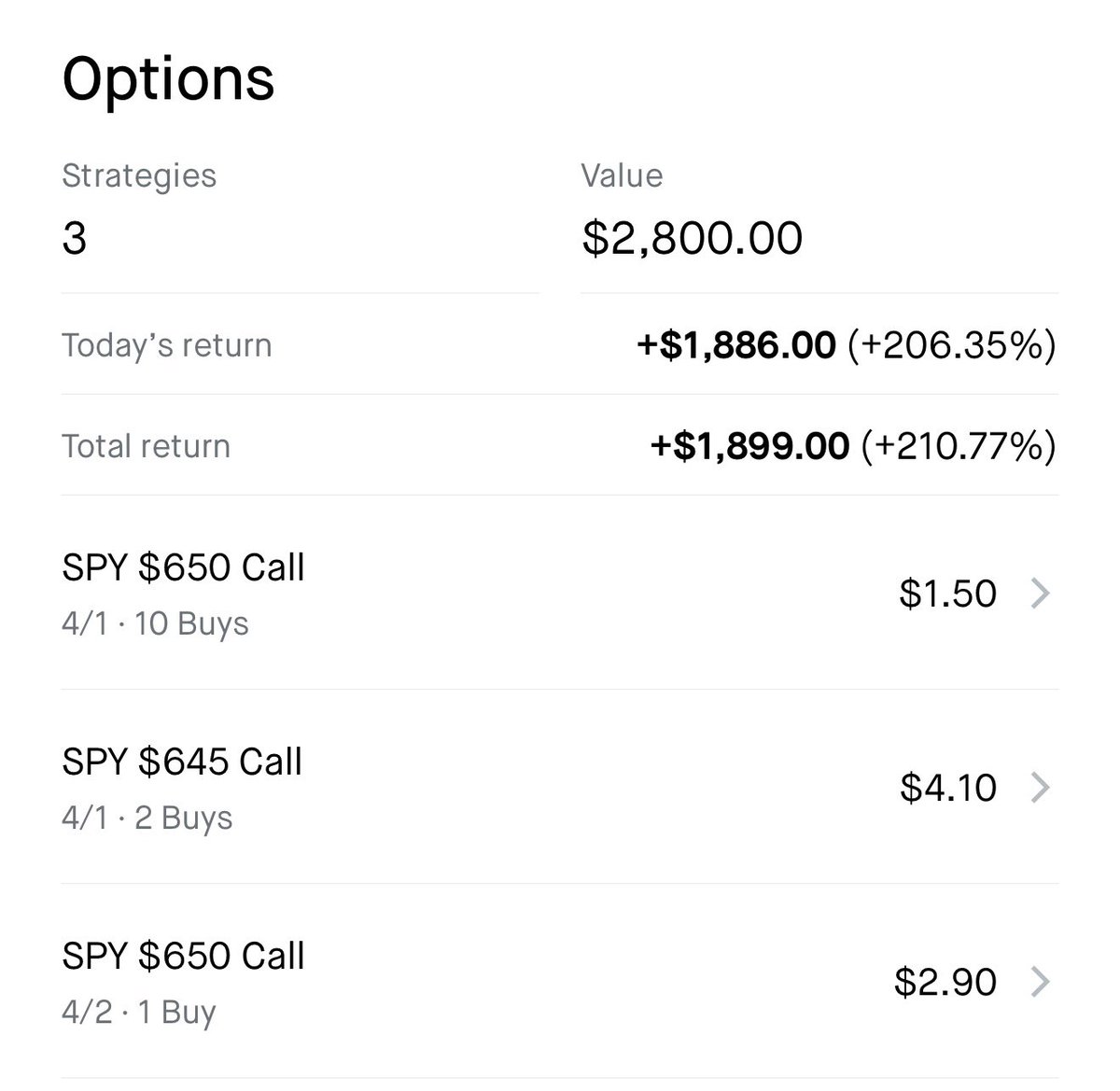Screen dimensions: 1120x1091
Task: Tap the $1.50 option price
Action: click(947, 594)
